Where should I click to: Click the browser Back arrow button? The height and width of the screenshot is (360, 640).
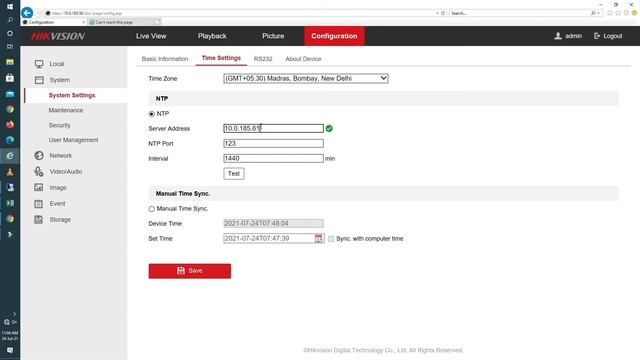[x=27, y=13]
